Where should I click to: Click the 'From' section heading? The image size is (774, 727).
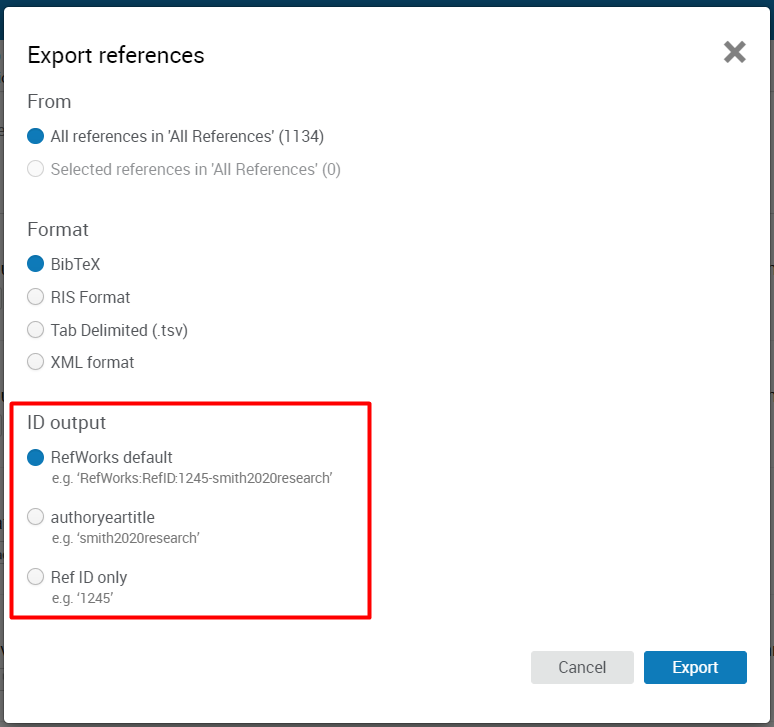(49, 102)
